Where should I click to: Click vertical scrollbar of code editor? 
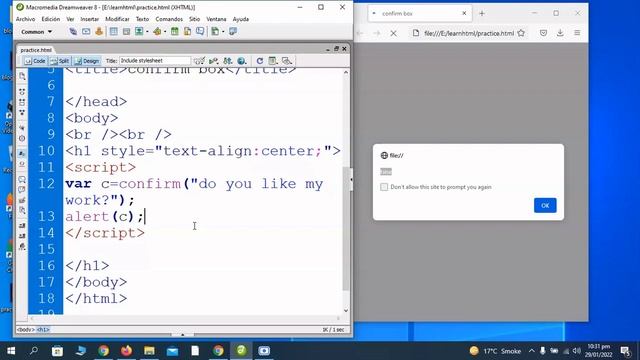346,229
